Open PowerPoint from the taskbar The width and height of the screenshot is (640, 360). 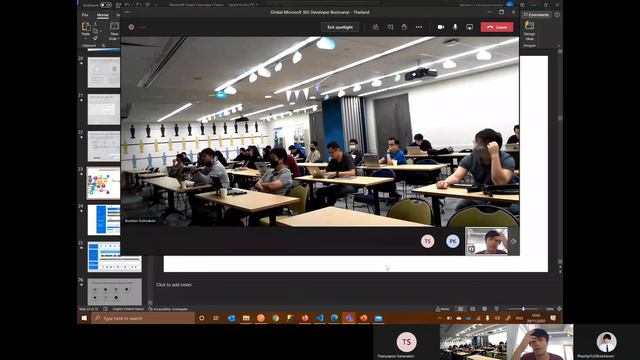coord(364,318)
